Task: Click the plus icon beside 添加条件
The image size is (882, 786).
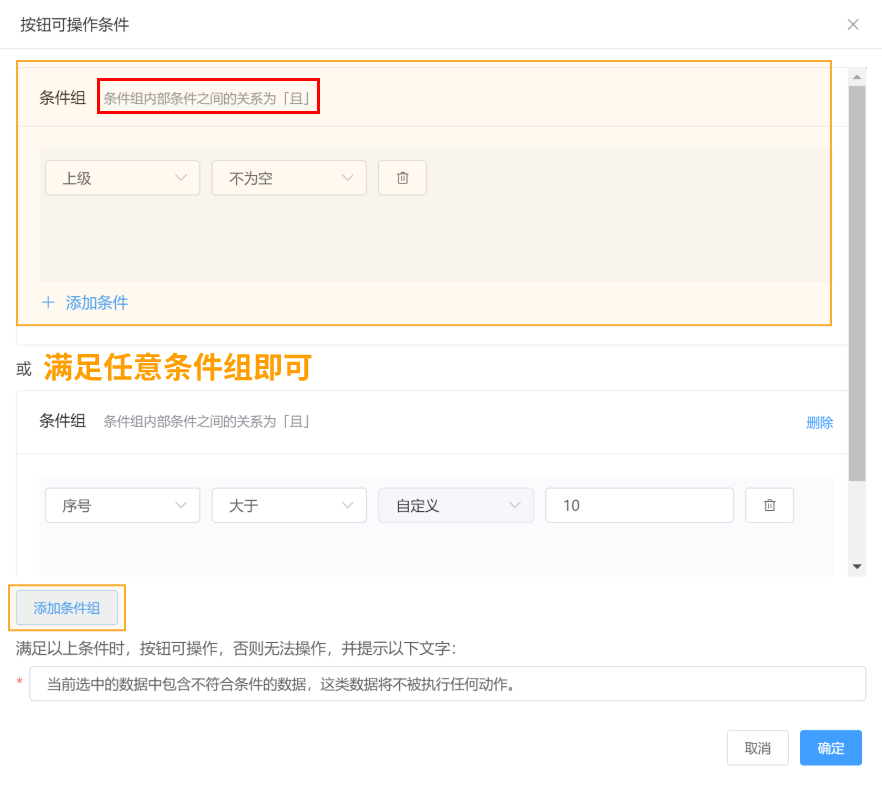Action: [x=48, y=302]
